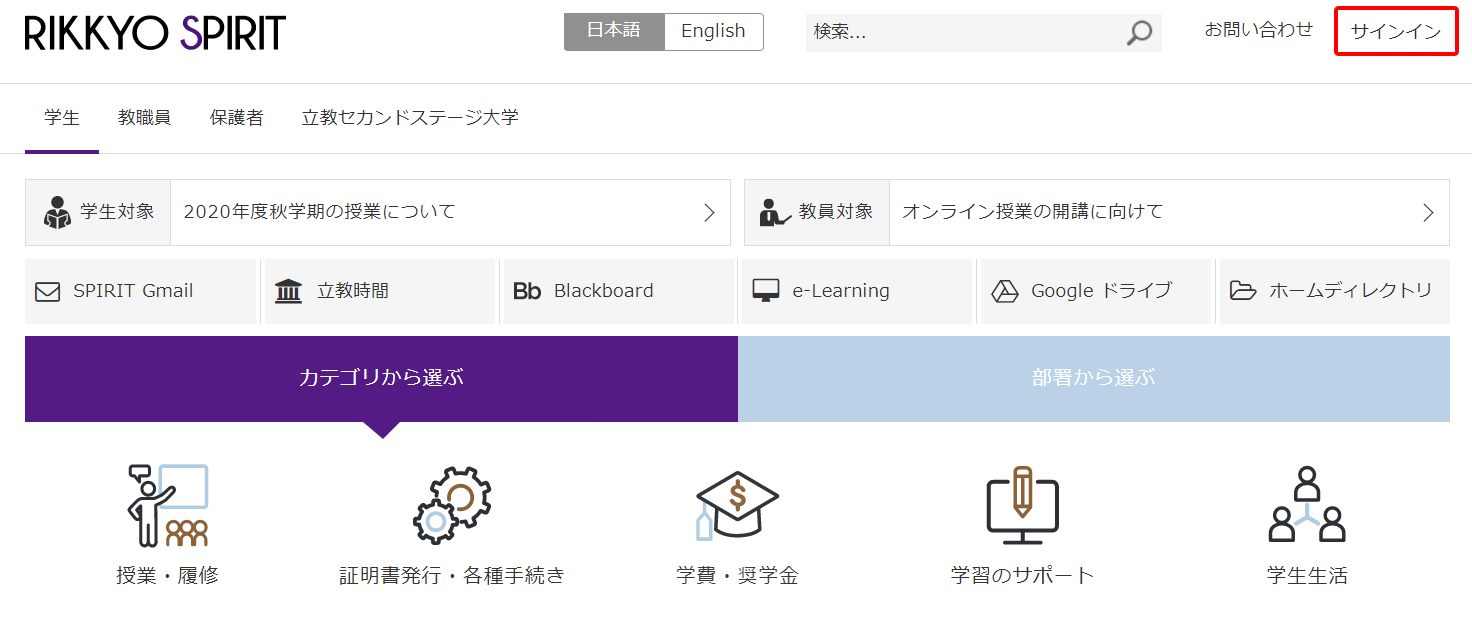Image resolution: width=1472 pixels, height=629 pixels.
Task: Switch to カテゴリから選ぶ tab
Action: coord(381,378)
